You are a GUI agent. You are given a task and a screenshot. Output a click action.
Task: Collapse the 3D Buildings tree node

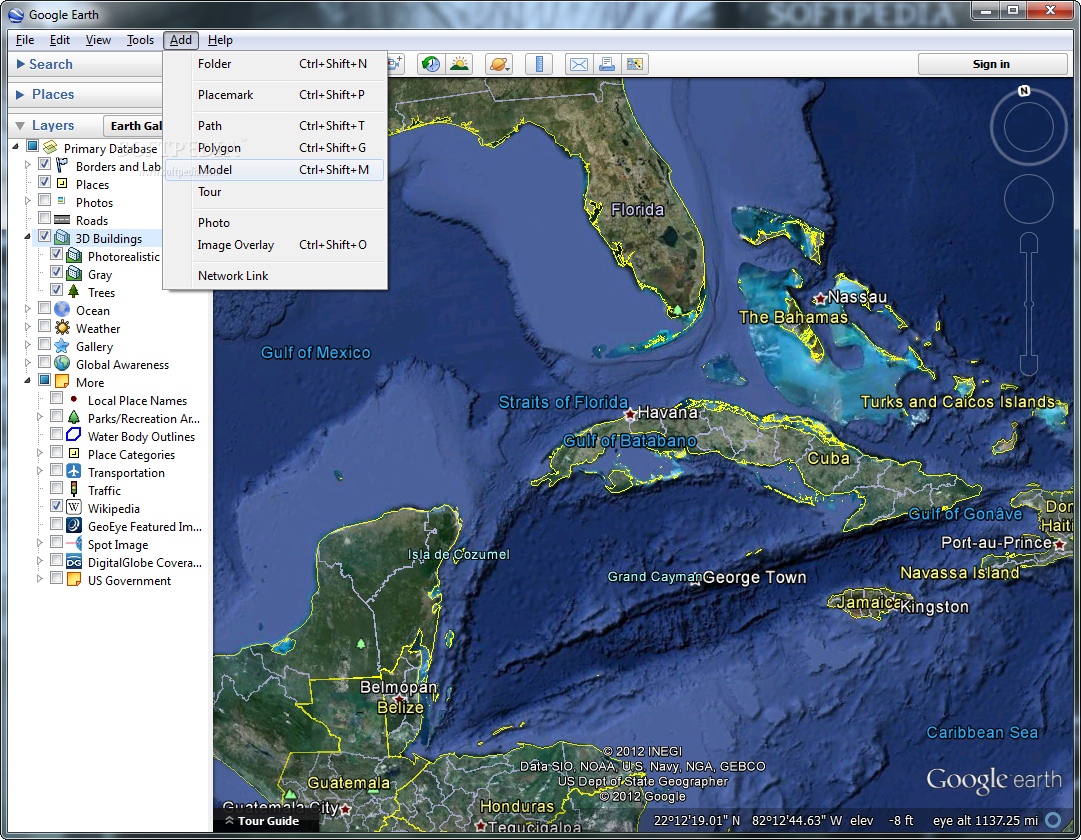(28, 237)
